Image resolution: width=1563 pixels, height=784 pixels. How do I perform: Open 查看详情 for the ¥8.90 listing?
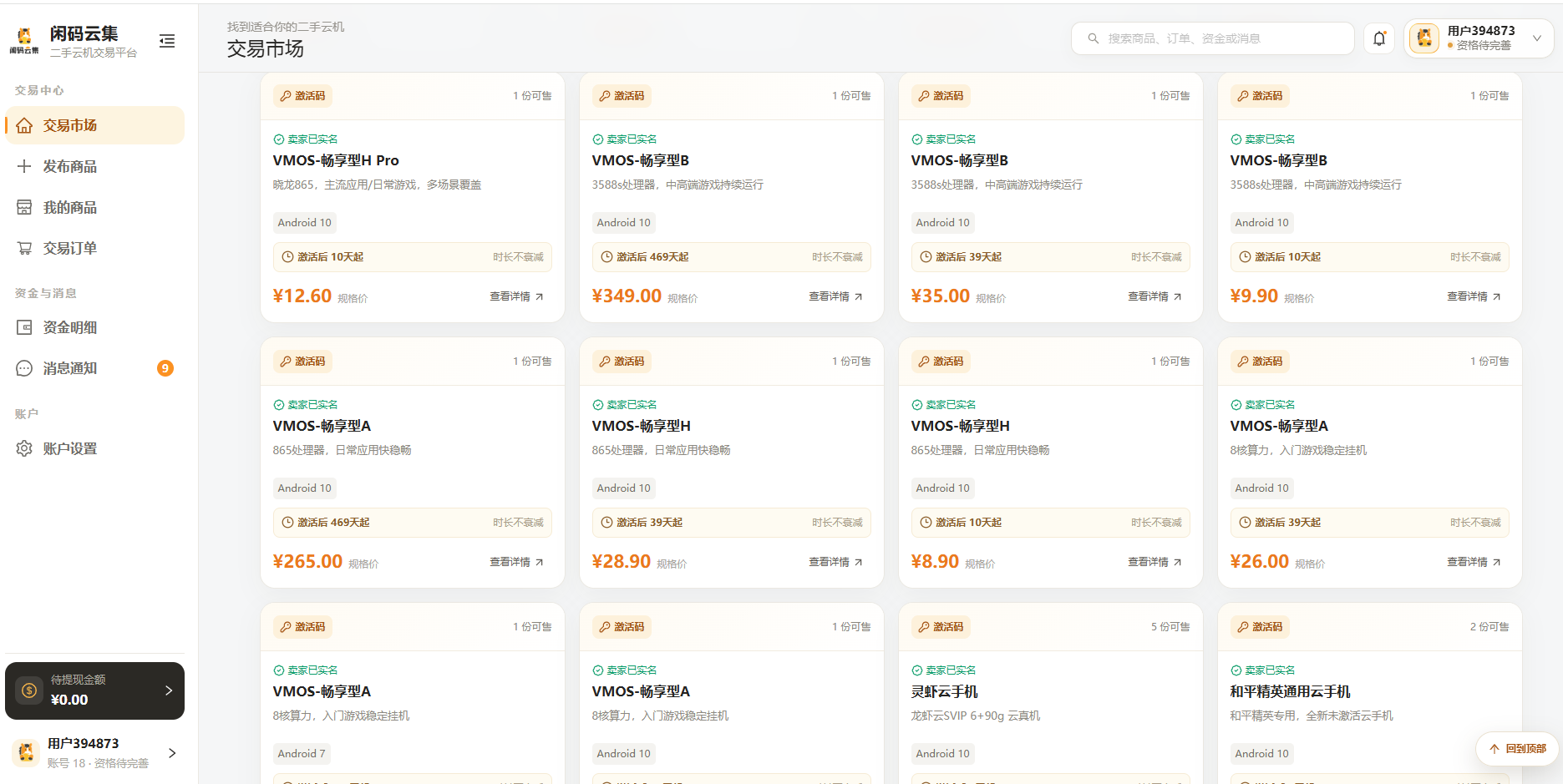1154,562
